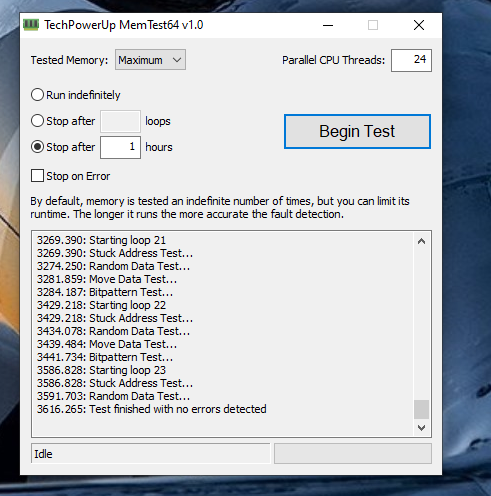Select "Test finished with no errors detected" line
The width and height of the screenshot is (491, 496).
(x=152, y=409)
